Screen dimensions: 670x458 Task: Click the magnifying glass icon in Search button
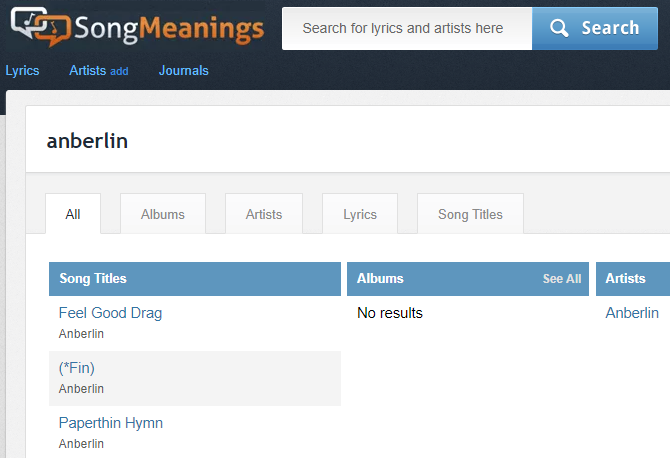coord(560,28)
